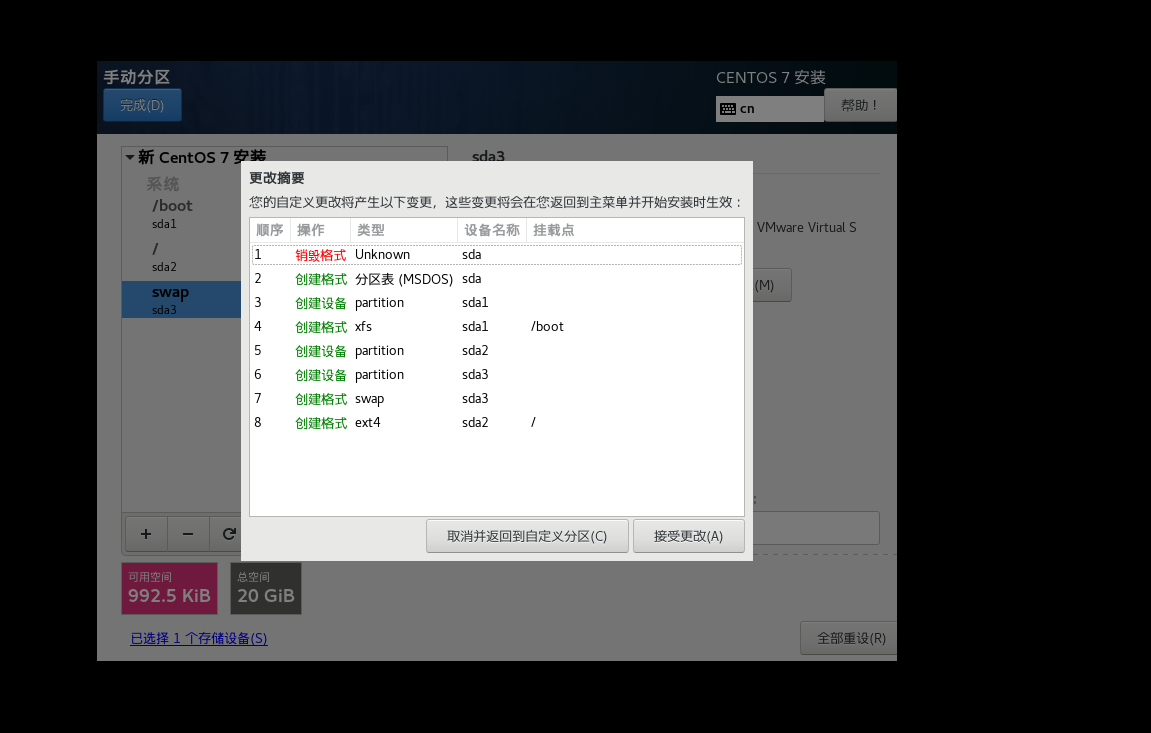Select row 6 创建设备 partition sda3
Screen dimensions: 1151x733
[x=497, y=374]
